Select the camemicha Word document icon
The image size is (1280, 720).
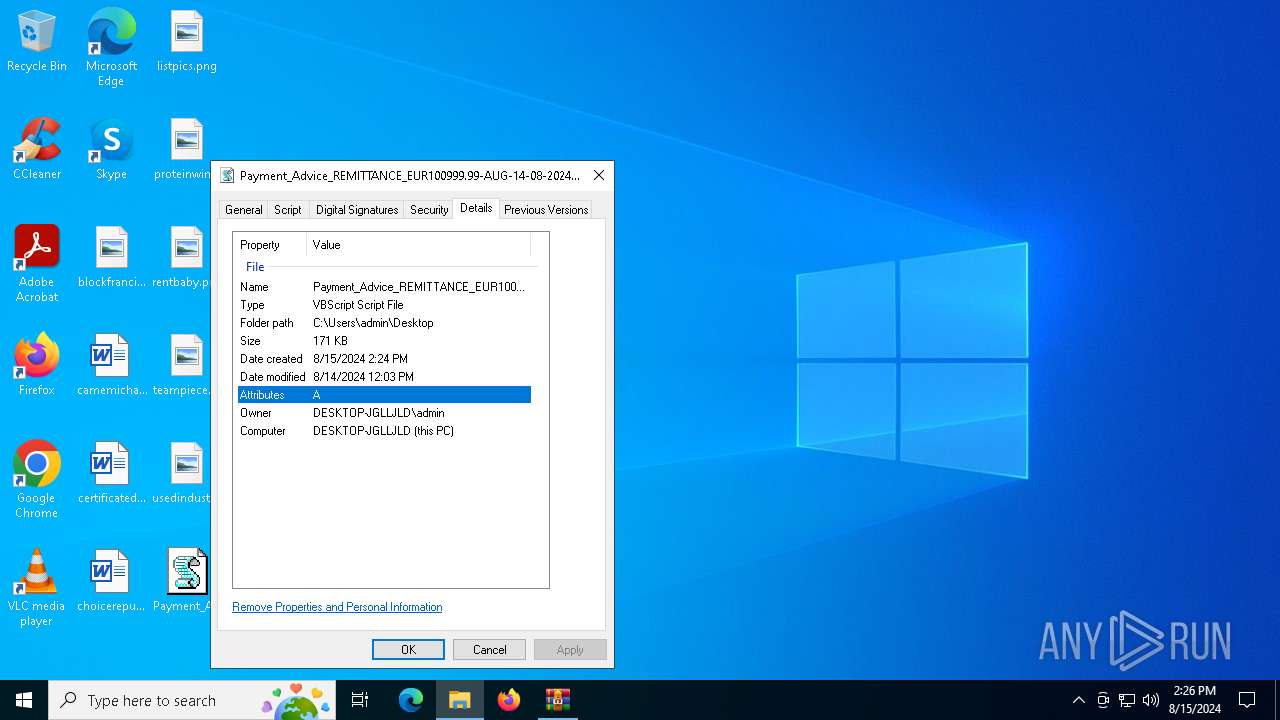point(111,365)
